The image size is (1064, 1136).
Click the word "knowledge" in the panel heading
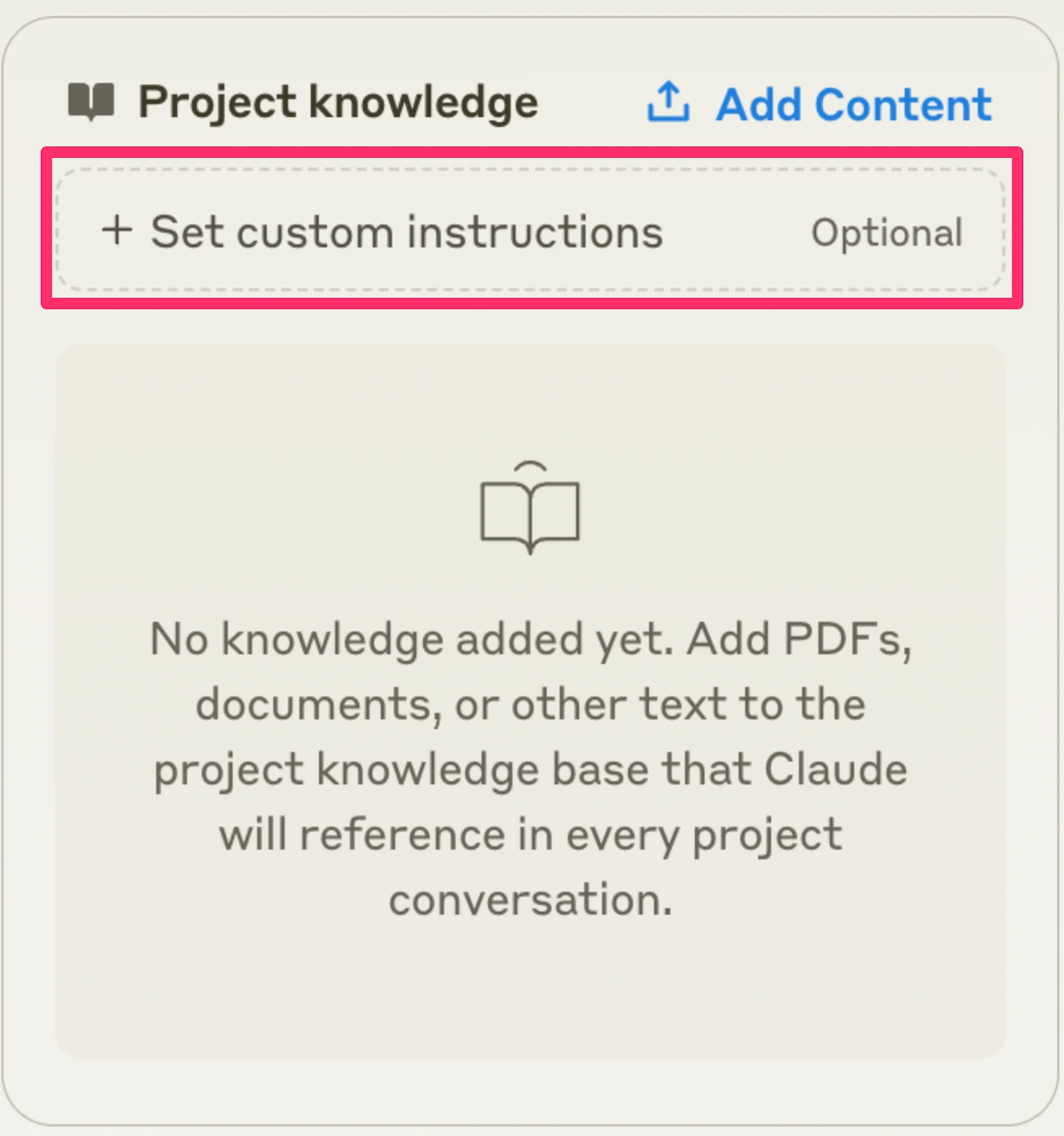(x=424, y=102)
